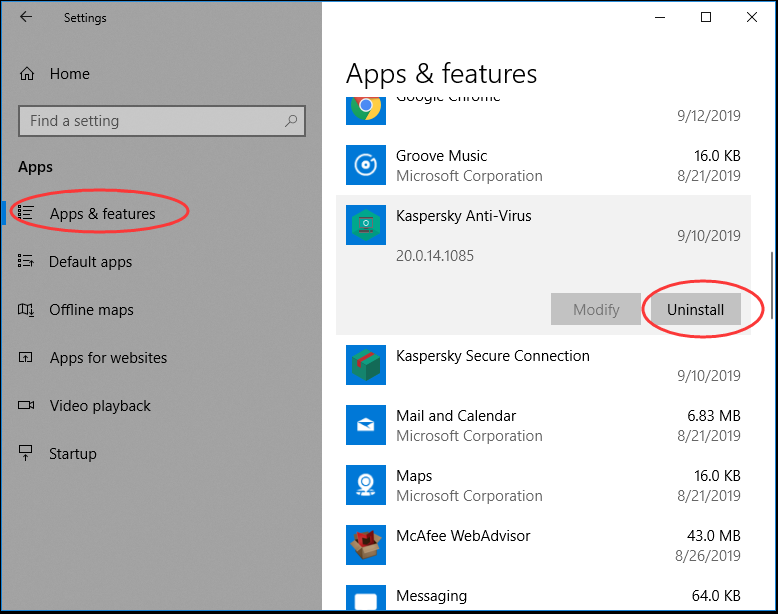Open the Home settings page

point(69,74)
